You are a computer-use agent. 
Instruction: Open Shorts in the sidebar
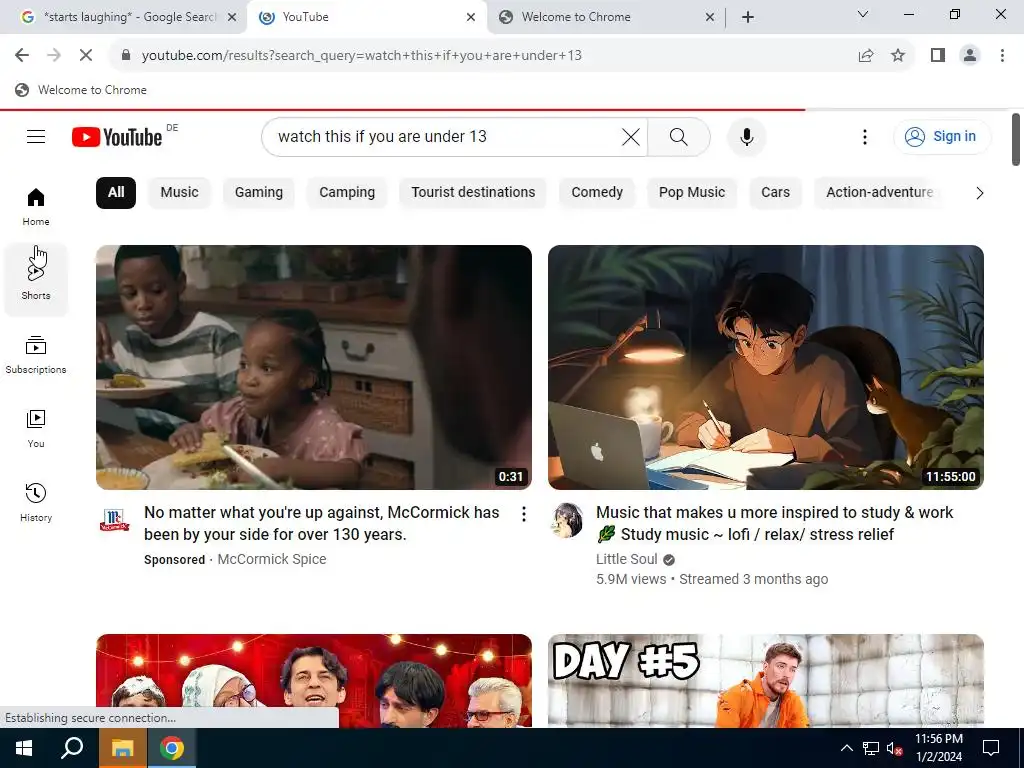36,280
